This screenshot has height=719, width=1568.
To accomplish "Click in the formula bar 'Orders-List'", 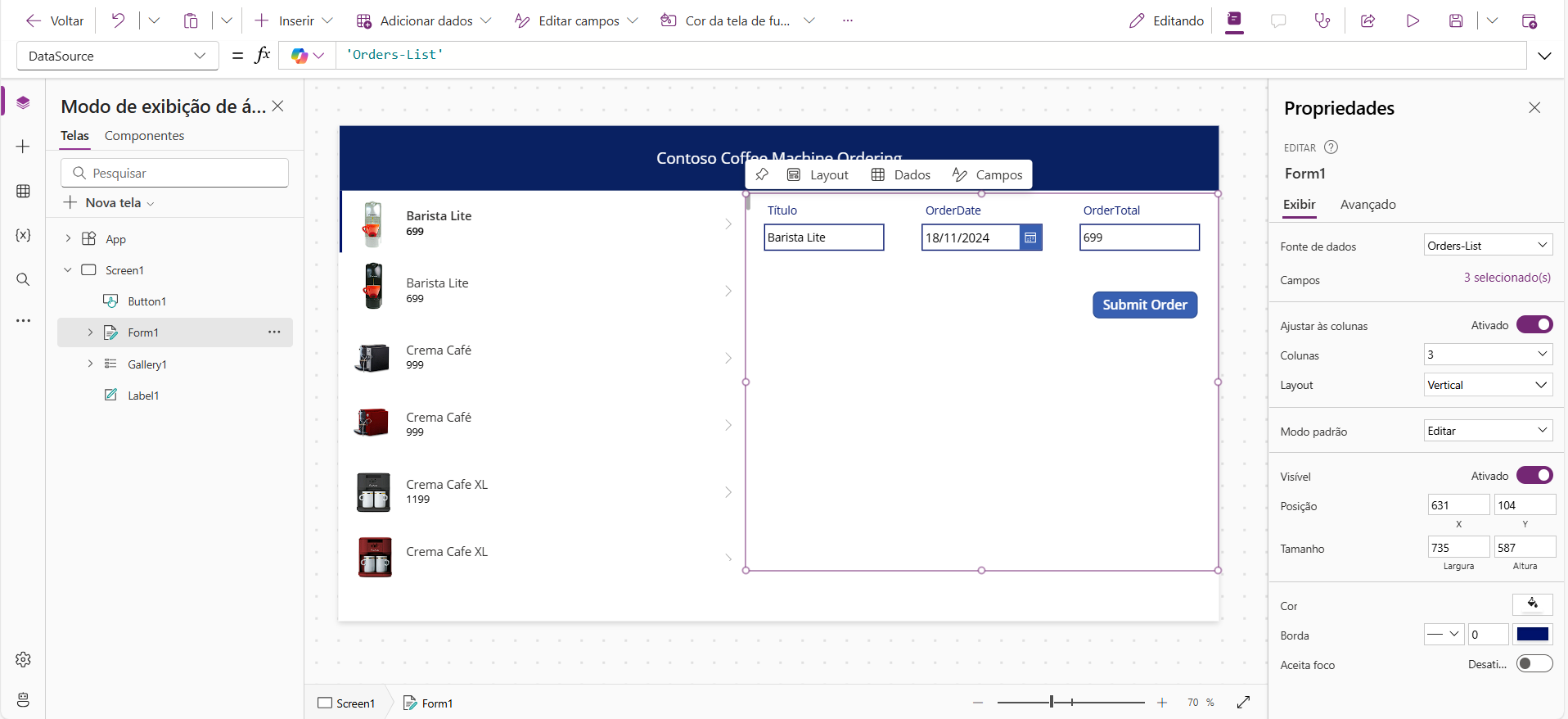I will pos(930,55).
